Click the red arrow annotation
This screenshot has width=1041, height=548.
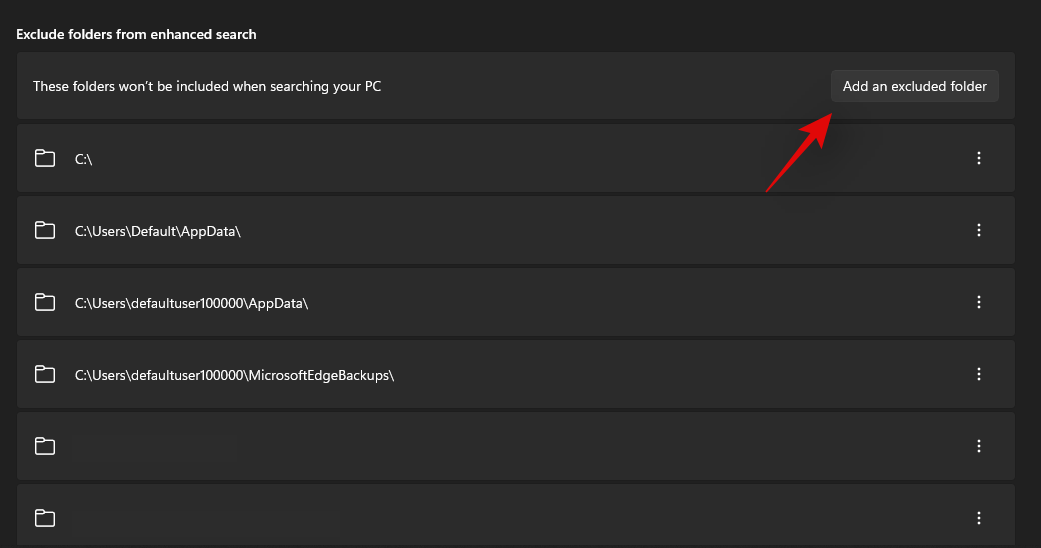click(800, 151)
